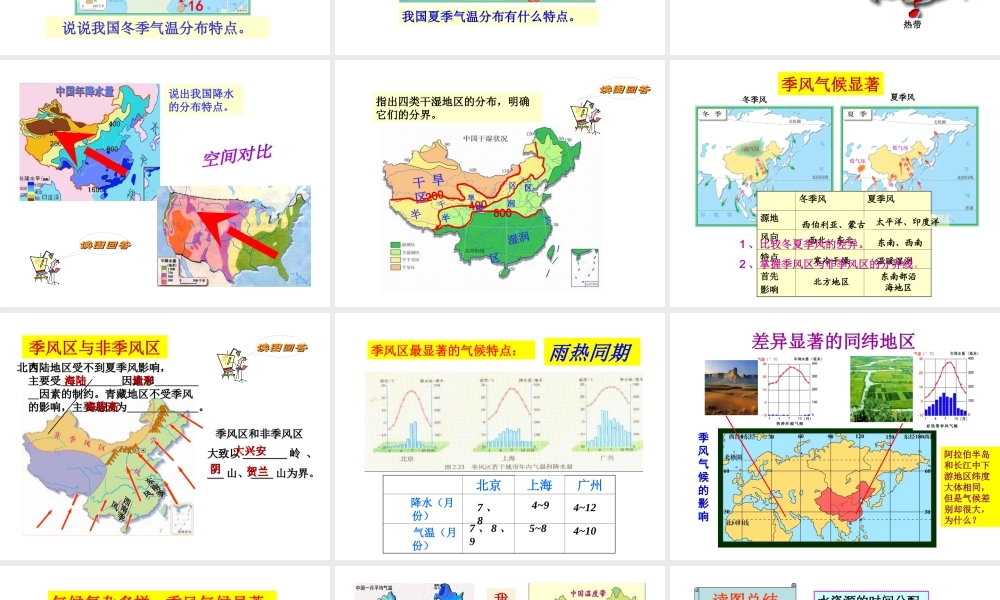1000x600 pixels.
Task: Click the 干旱 label on the dry-wet map
Action: [429, 180]
